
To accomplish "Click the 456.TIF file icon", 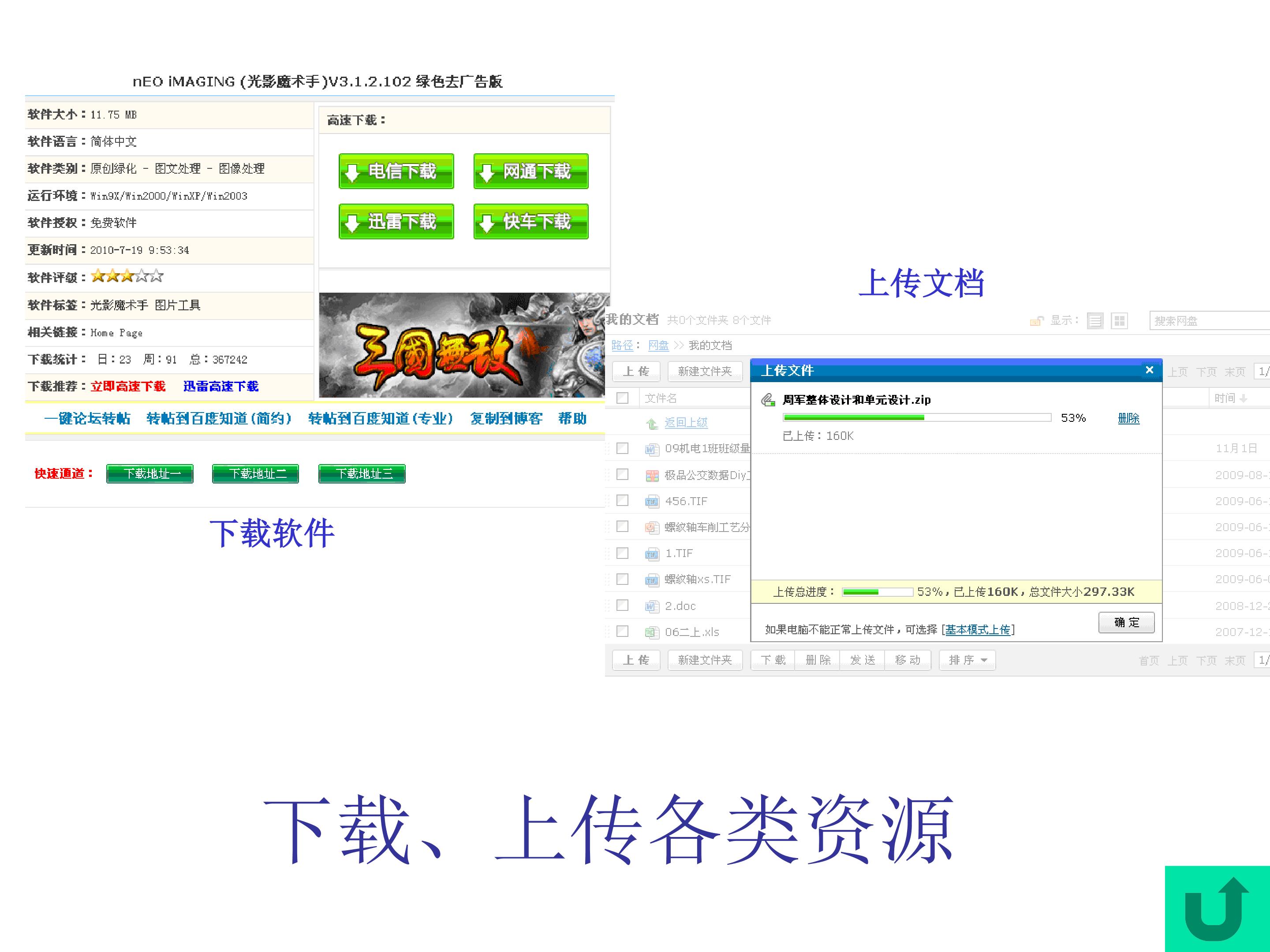I will (652, 502).
